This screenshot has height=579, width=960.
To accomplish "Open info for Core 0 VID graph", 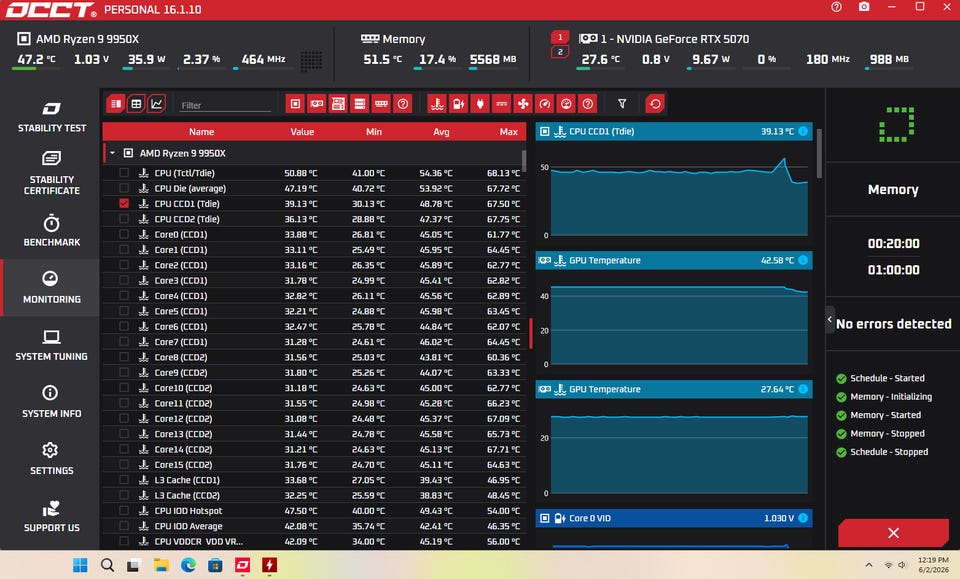I will pos(803,518).
